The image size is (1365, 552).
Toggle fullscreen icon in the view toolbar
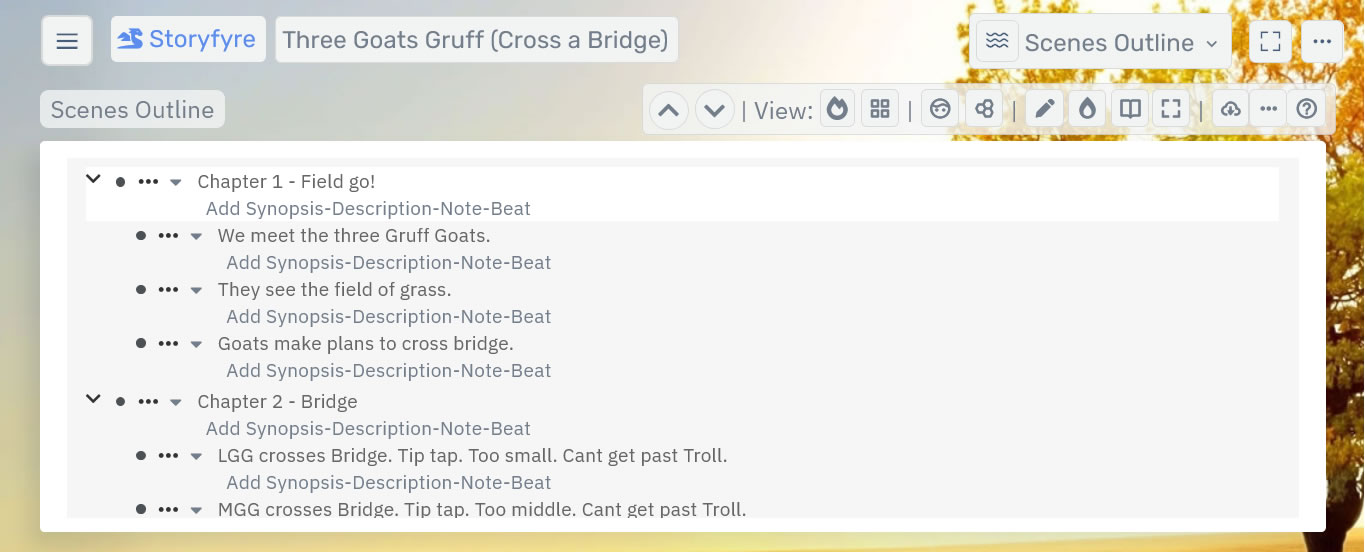coord(1171,109)
